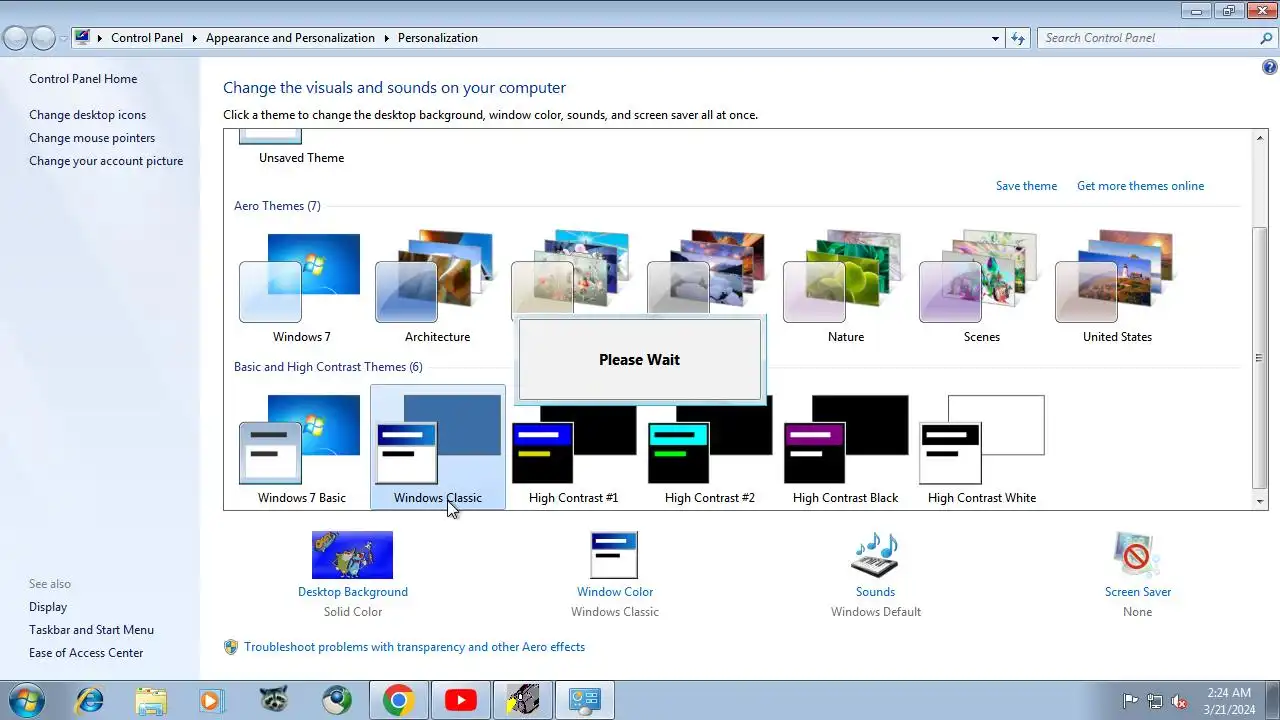Screen dimensions: 1280x720
Task: Open Windows Explorer folder taskbar icon
Action: click(151, 700)
